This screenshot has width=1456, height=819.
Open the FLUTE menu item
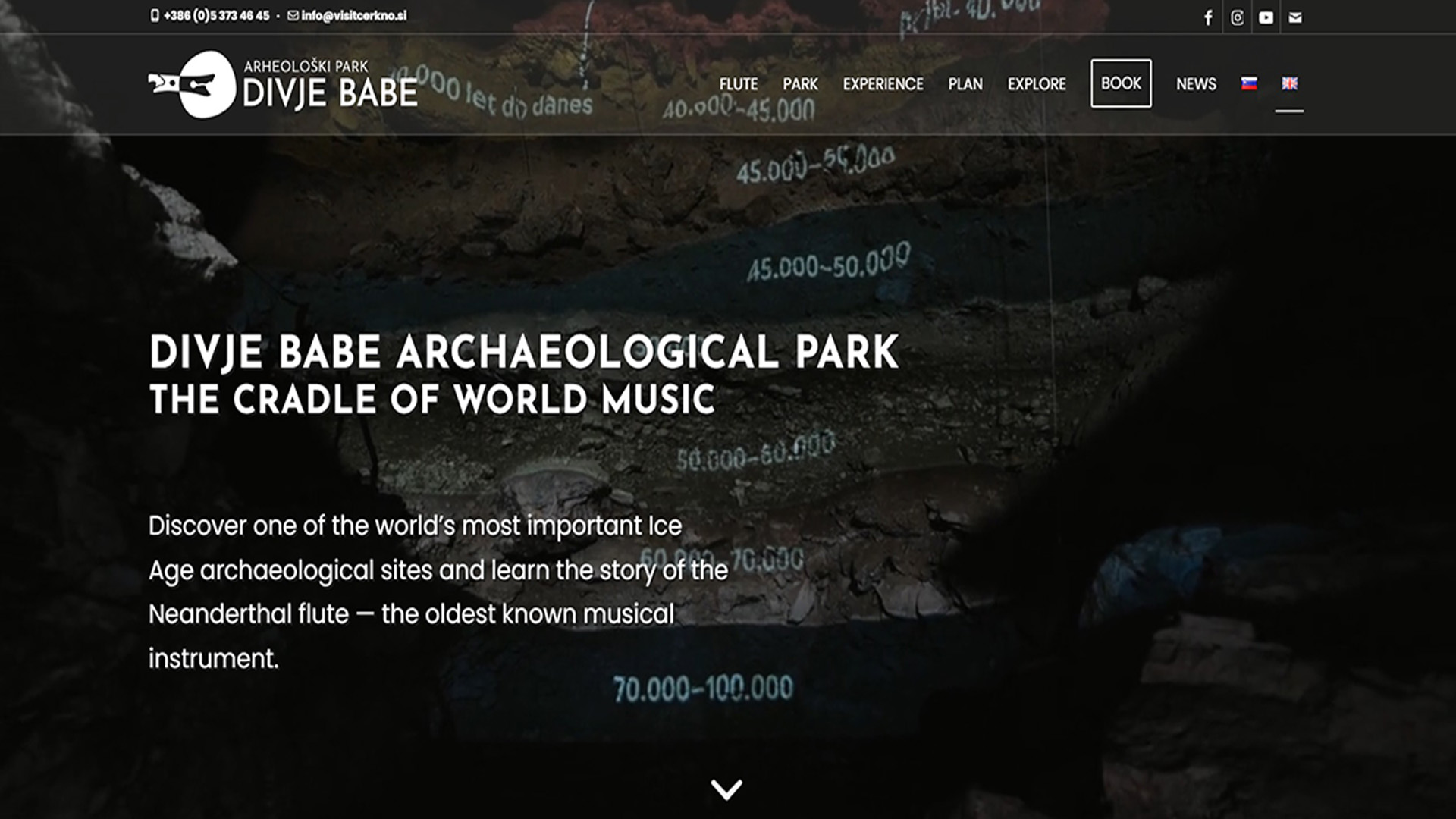coord(739,84)
